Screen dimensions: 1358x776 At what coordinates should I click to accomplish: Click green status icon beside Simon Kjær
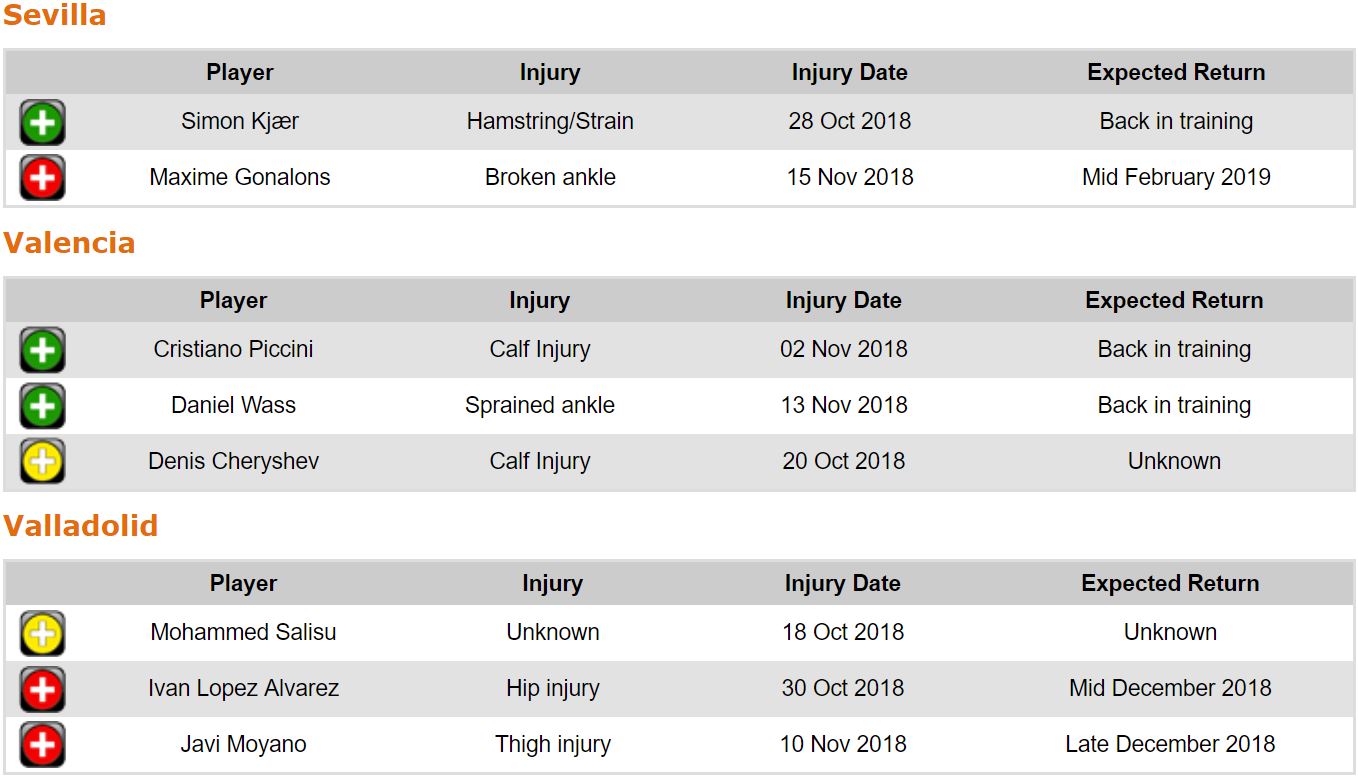42,123
